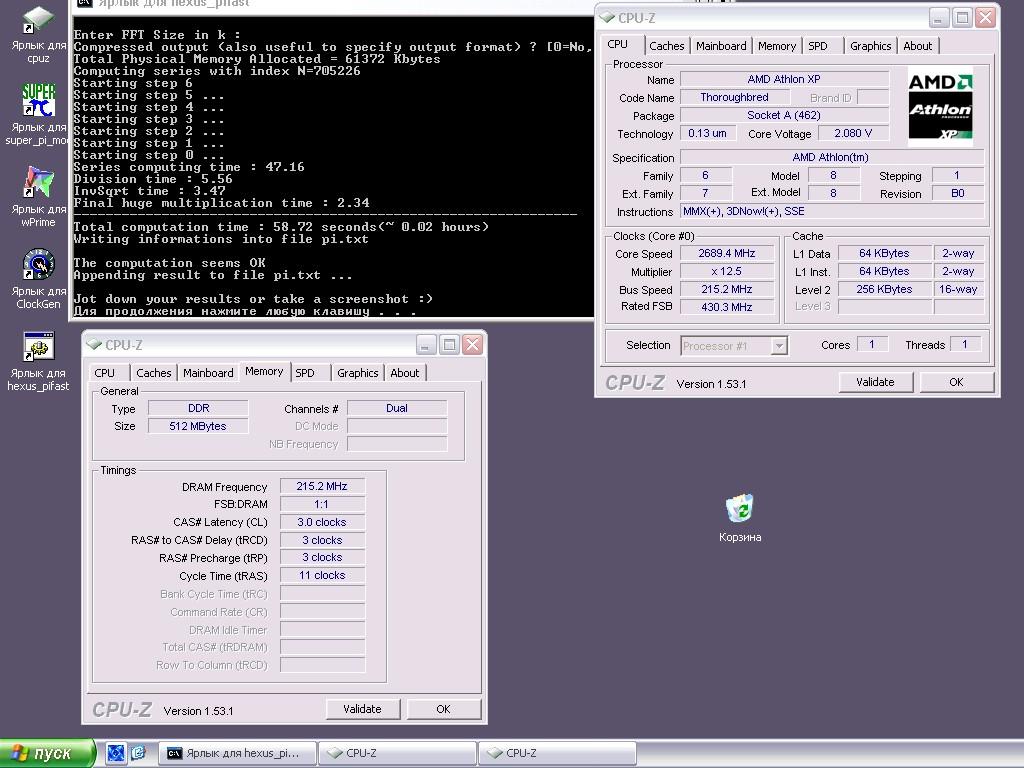This screenshot has width=1024, height=768.
Task: Open Mainboard tab in memory window
Action: (208, 373)
